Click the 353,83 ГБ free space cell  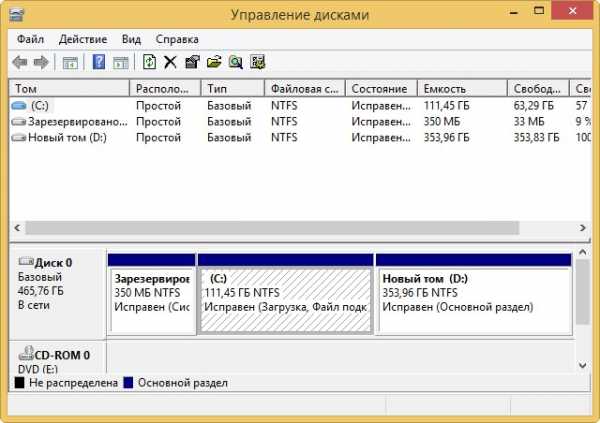536,138
